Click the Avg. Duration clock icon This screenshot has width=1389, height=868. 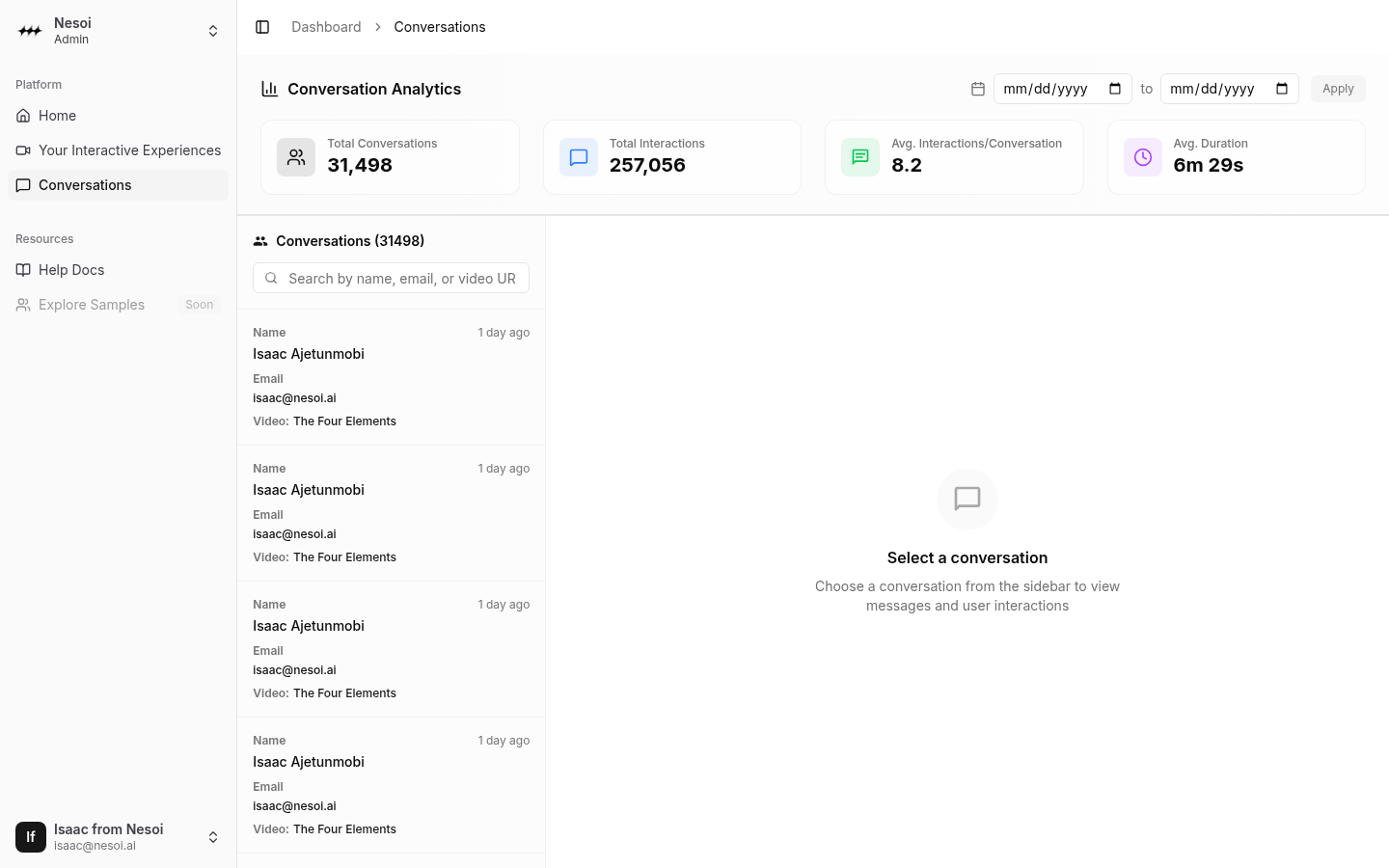[1143, 157]
